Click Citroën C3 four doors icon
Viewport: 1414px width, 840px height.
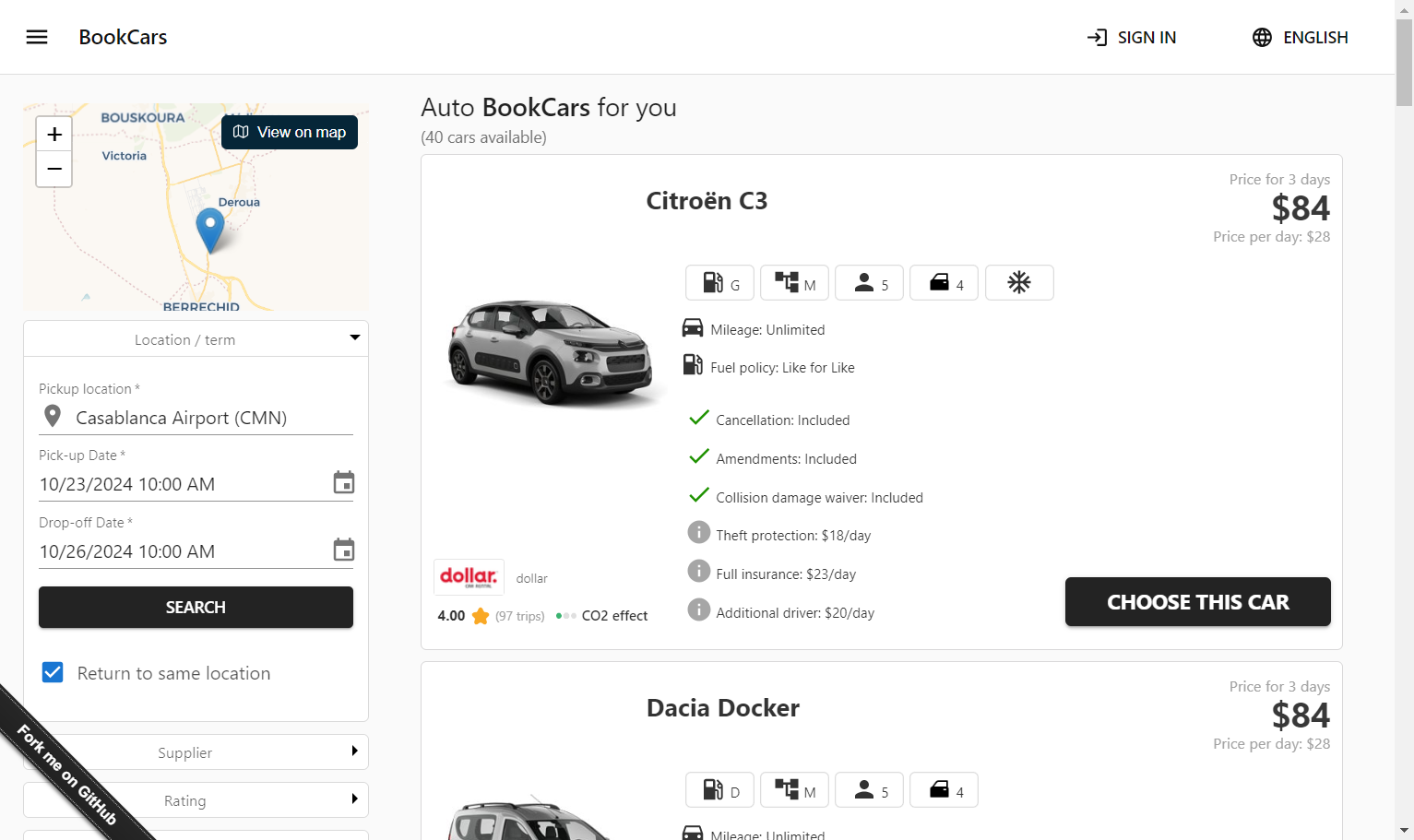click(944, 283)
